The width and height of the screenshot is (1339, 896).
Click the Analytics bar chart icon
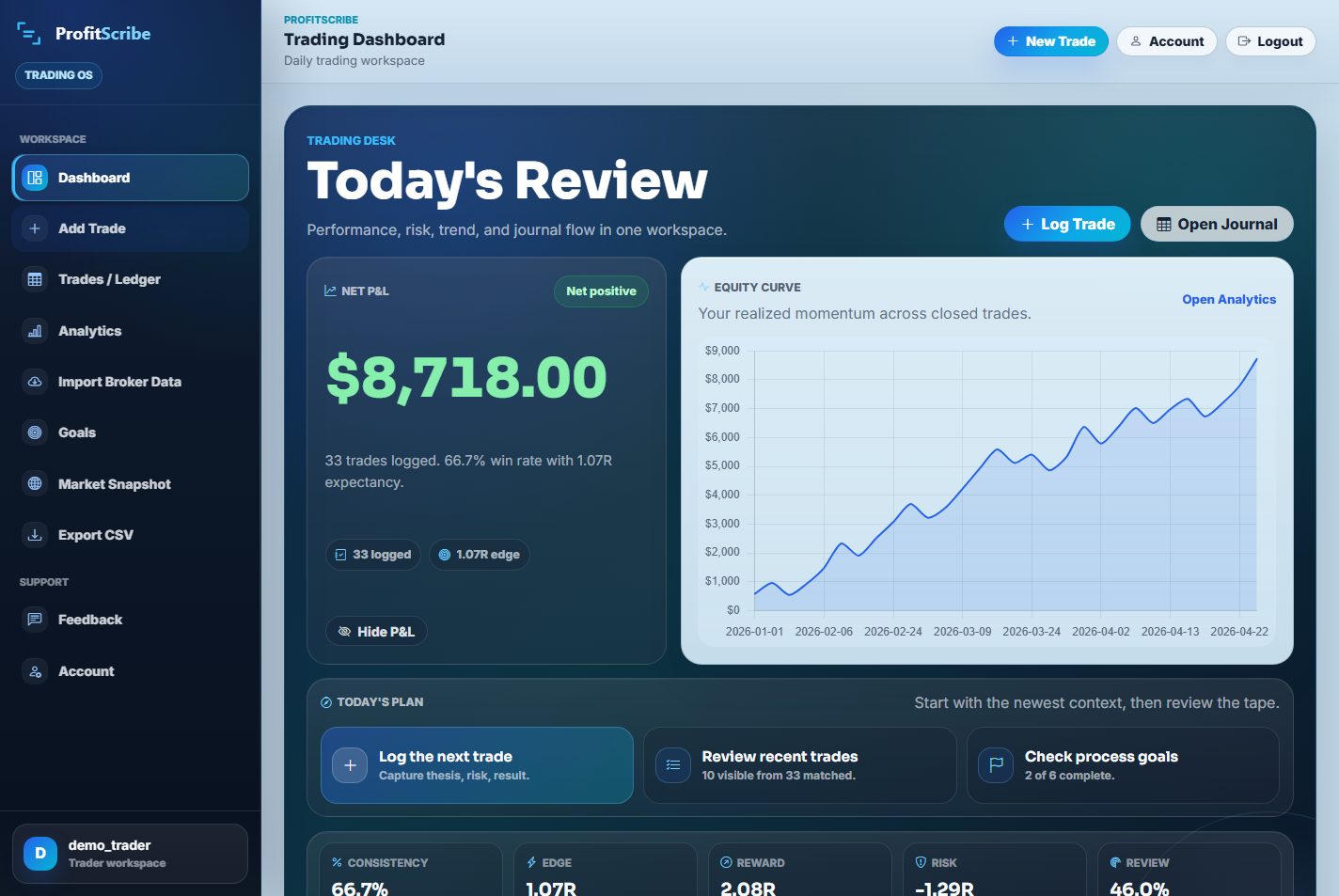(35, 331)
